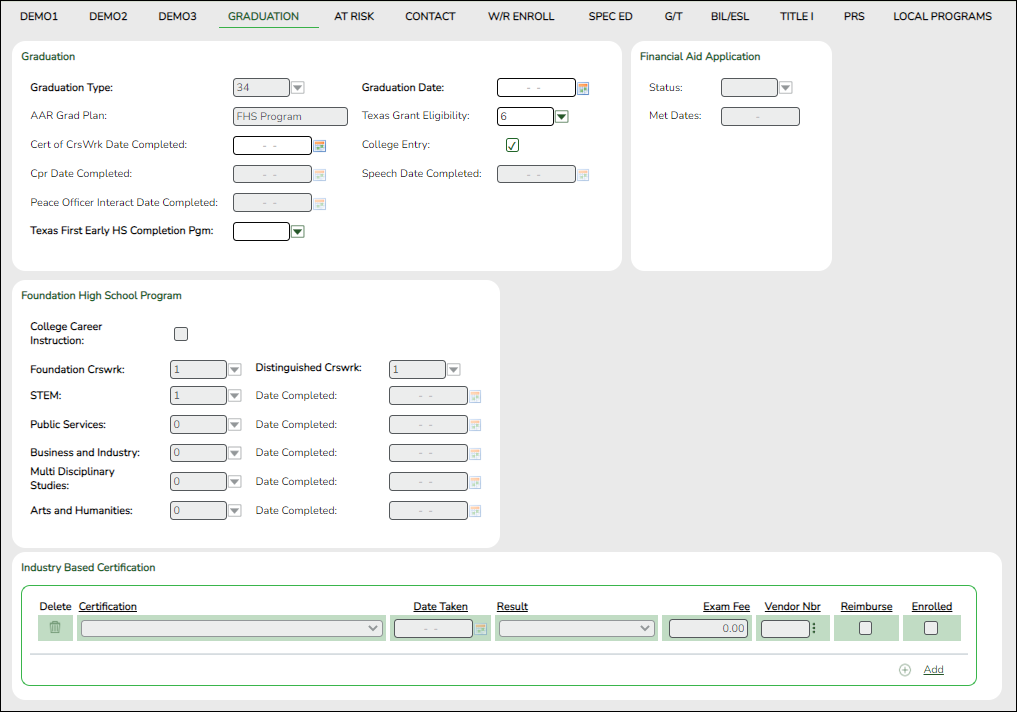Open the Cert of CrsWrk Date Completed calendar
The width and height of the screenshot is (1017, 712).
[x=320, y=145]
